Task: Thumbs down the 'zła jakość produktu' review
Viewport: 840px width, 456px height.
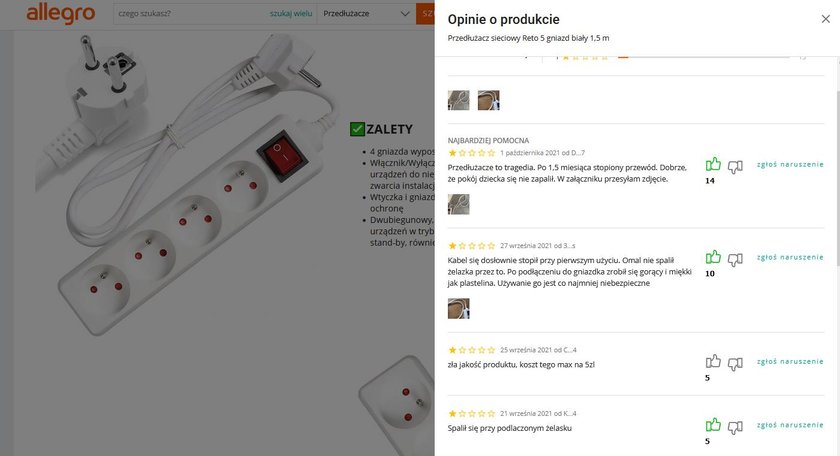Action: [735, 364]
